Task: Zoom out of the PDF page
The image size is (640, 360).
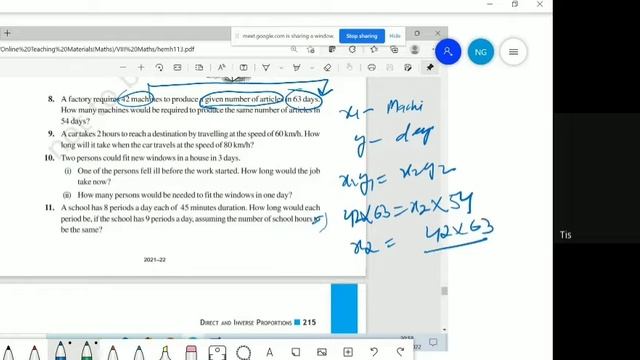Action: (123, 67)
